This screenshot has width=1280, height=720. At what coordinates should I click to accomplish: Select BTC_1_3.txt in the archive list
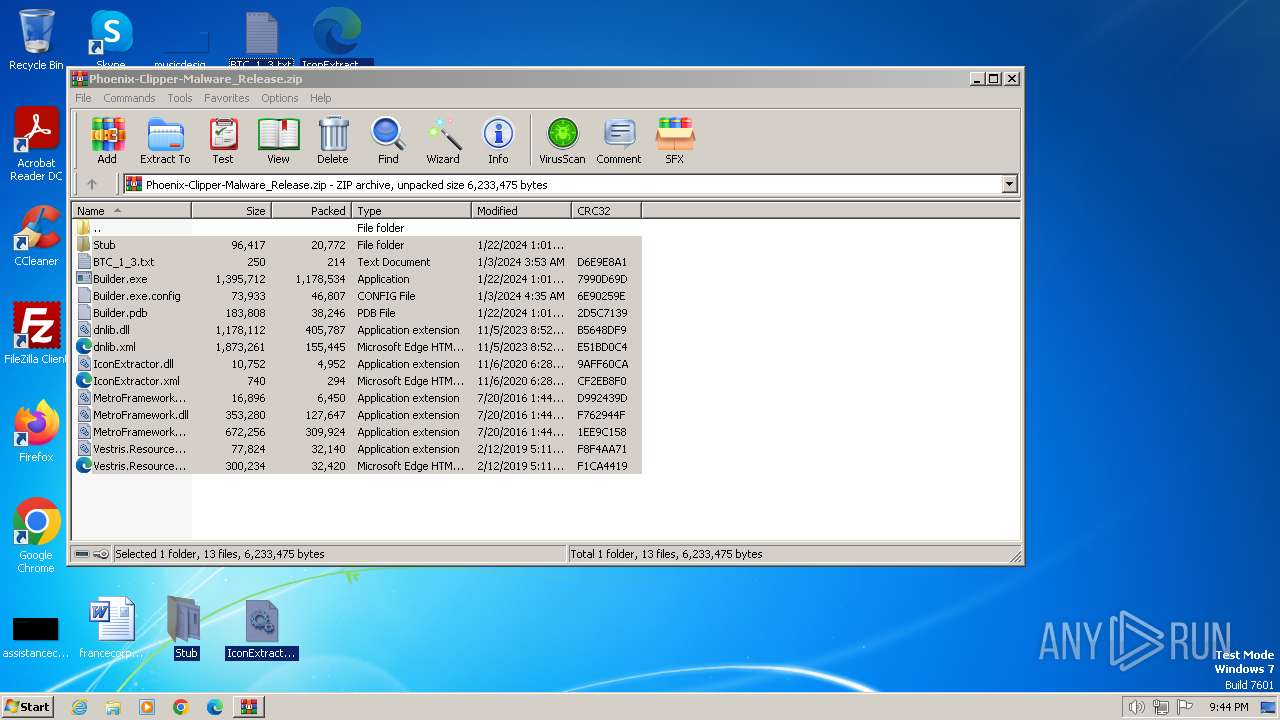(x=357, y=262)
